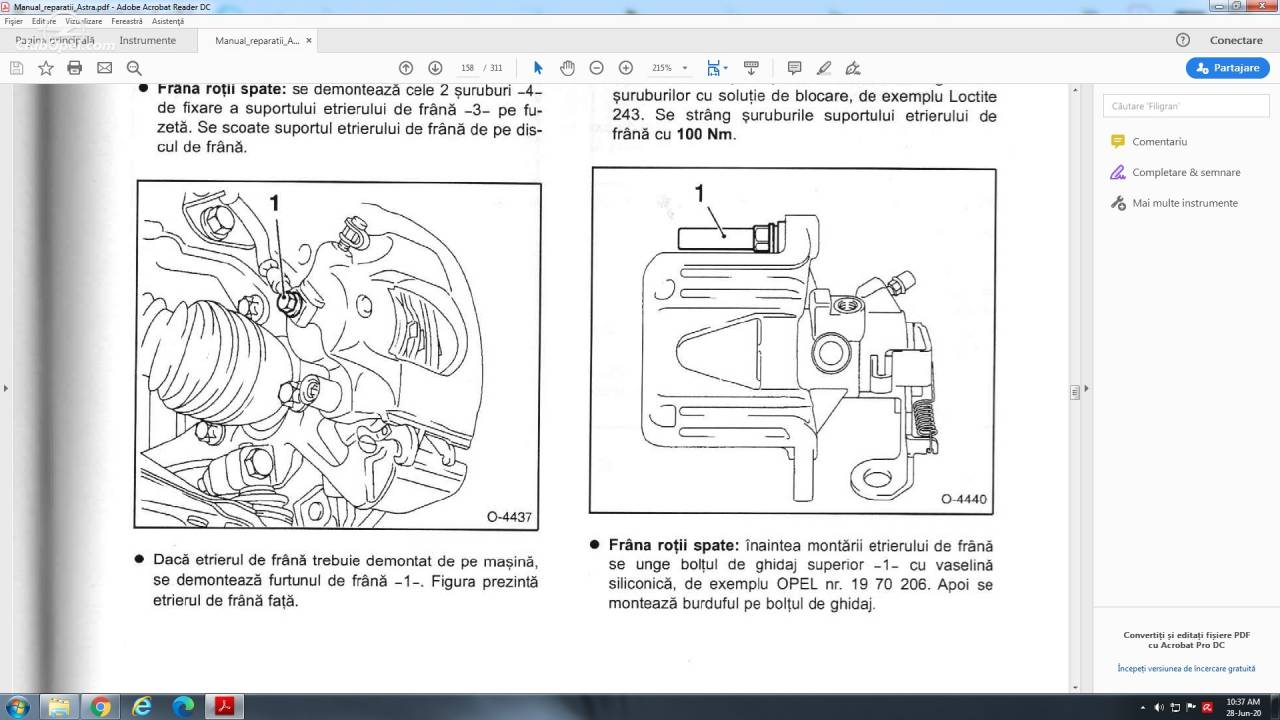Open the Help question mark icon
This screenshot has height=720, width=1280.
point(1183,40)
